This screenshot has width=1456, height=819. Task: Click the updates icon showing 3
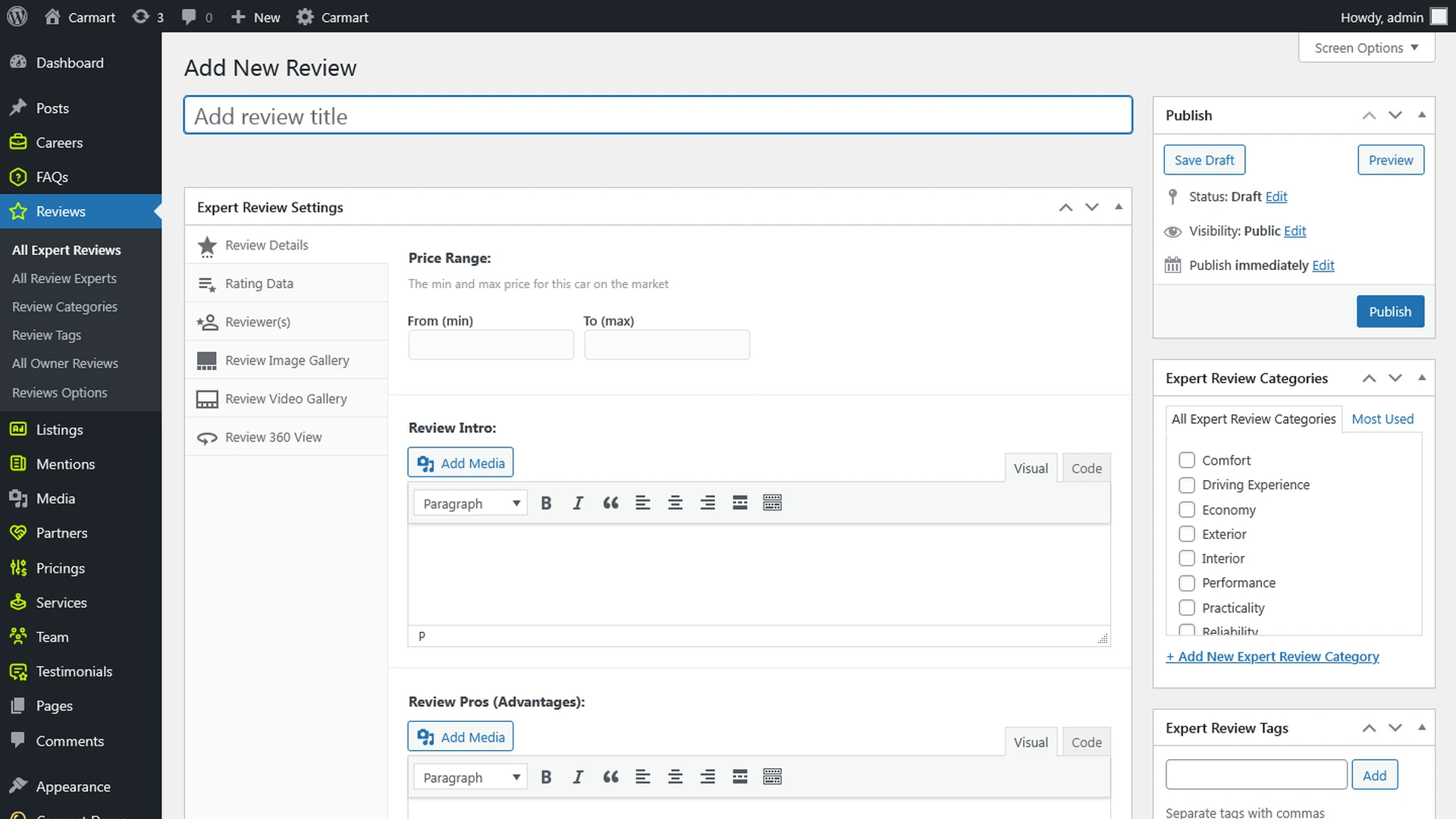[x=147, y=17]
